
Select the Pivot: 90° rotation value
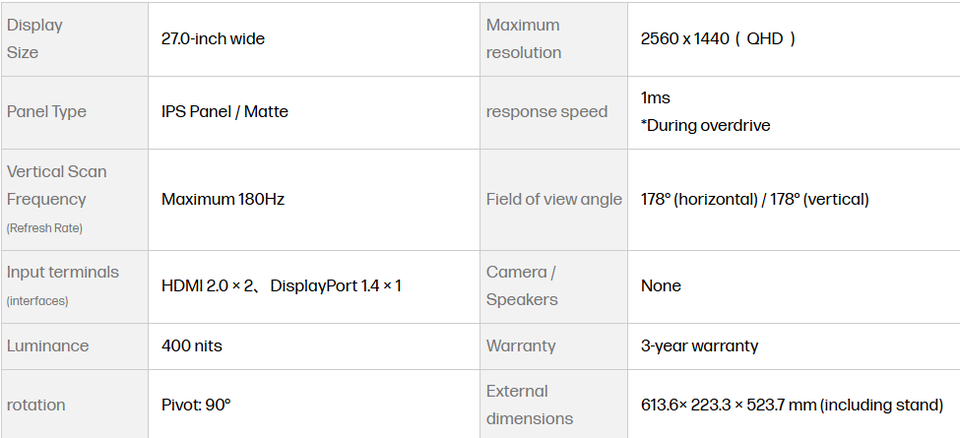coord(196,405)
